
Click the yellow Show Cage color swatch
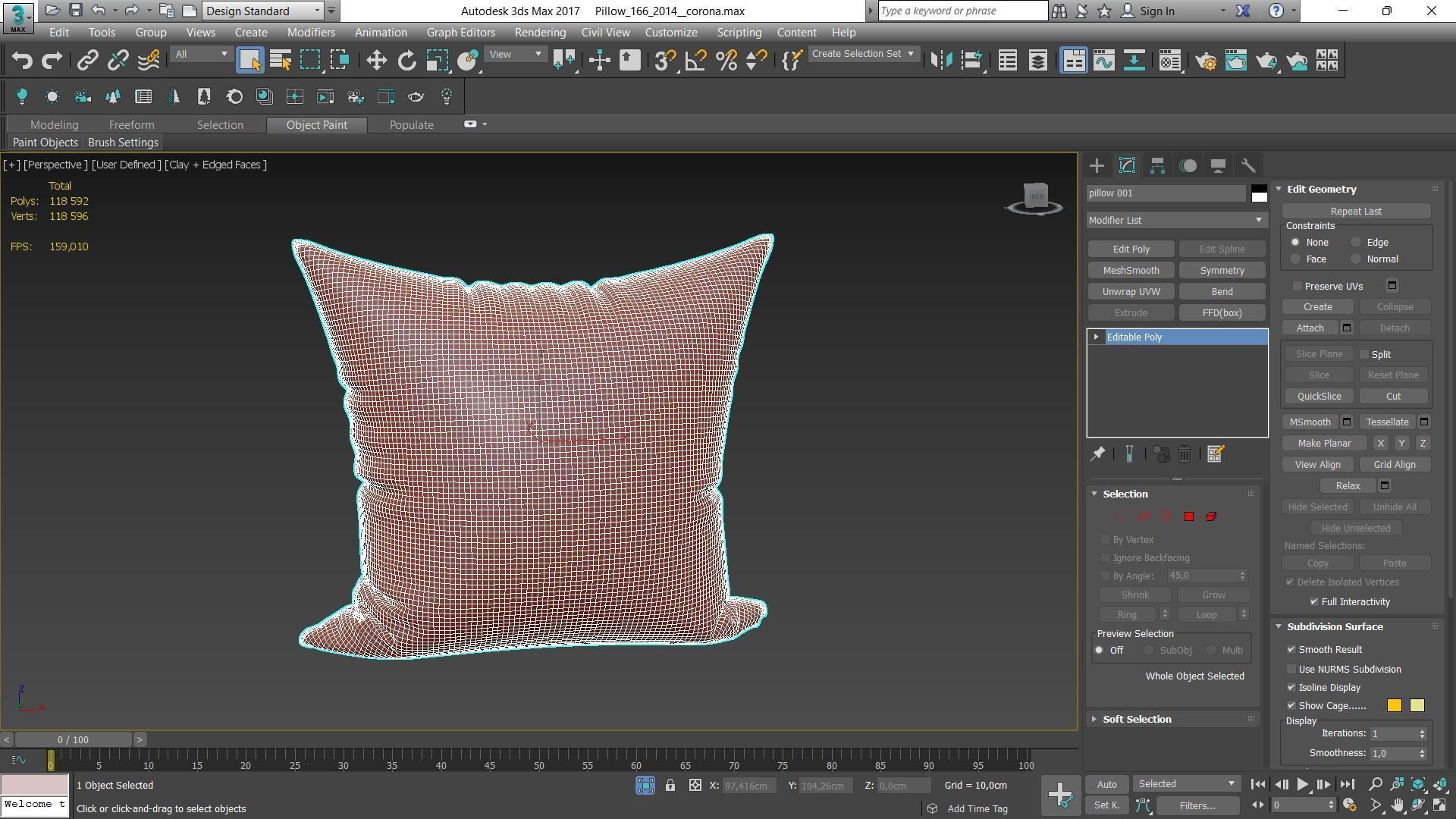tap(1417, 706)
